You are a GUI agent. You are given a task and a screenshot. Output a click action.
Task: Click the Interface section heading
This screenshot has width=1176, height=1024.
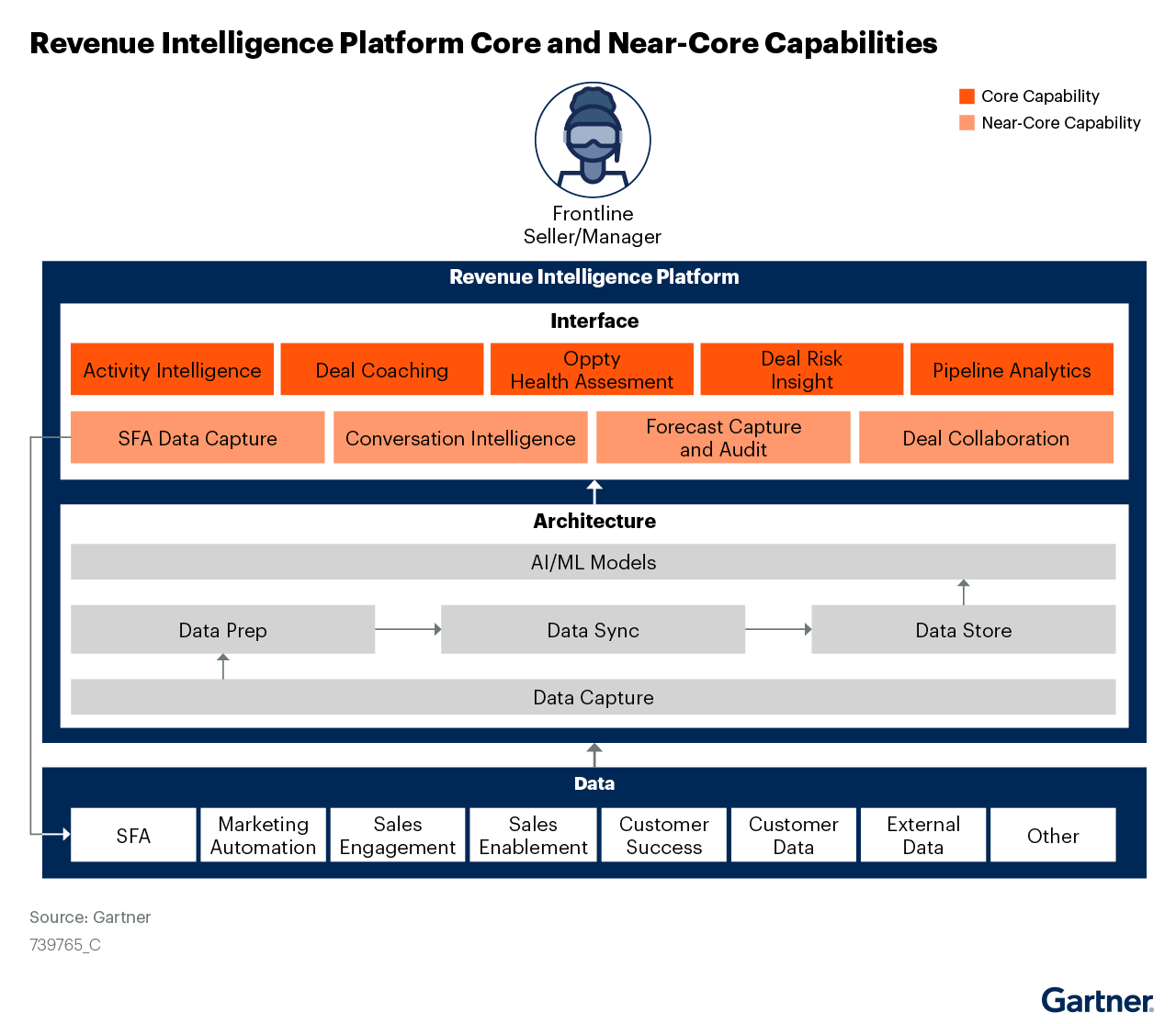[x=594, y=321]
